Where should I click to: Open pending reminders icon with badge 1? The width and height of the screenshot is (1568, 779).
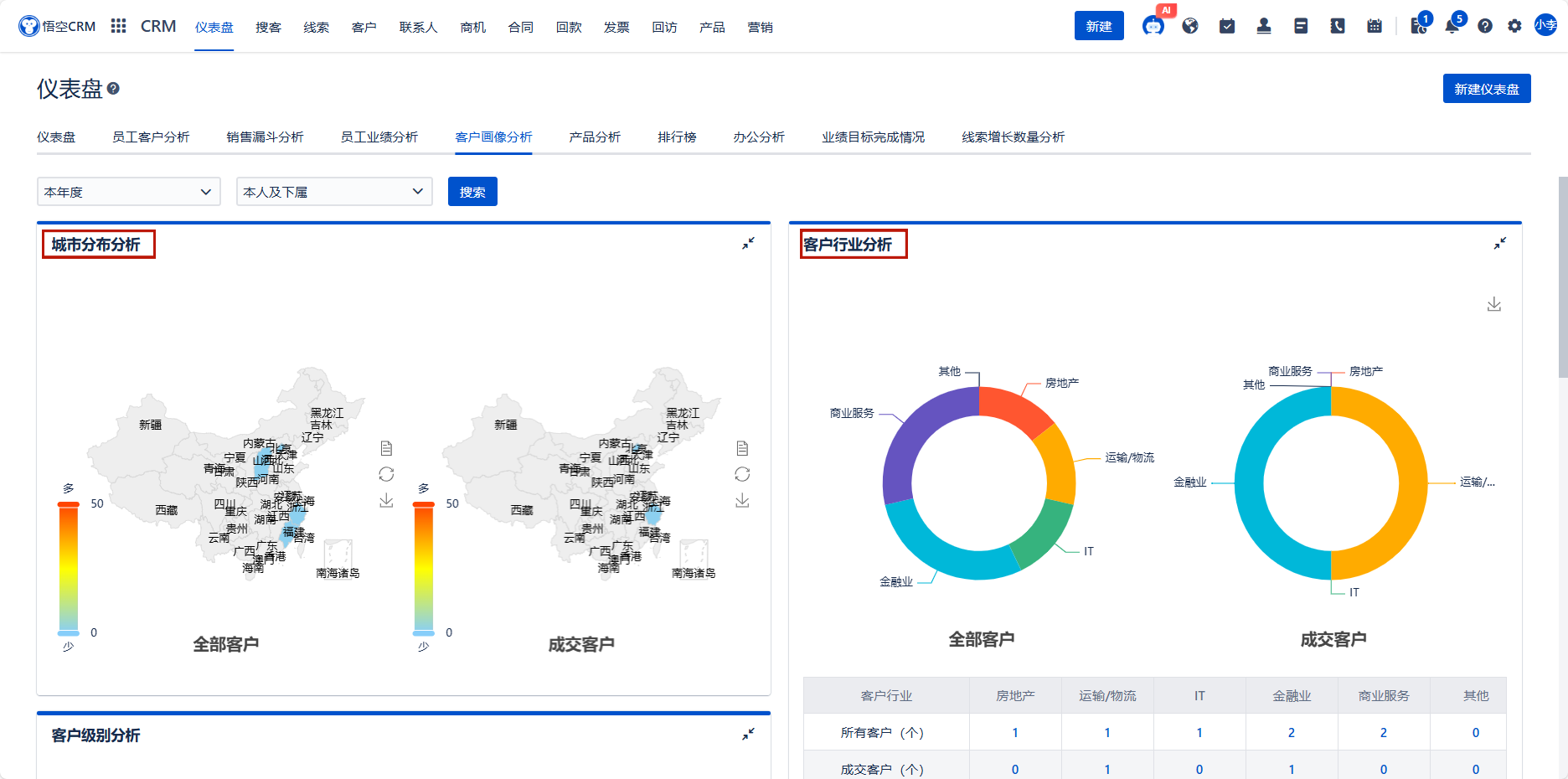coord(1419,26)
